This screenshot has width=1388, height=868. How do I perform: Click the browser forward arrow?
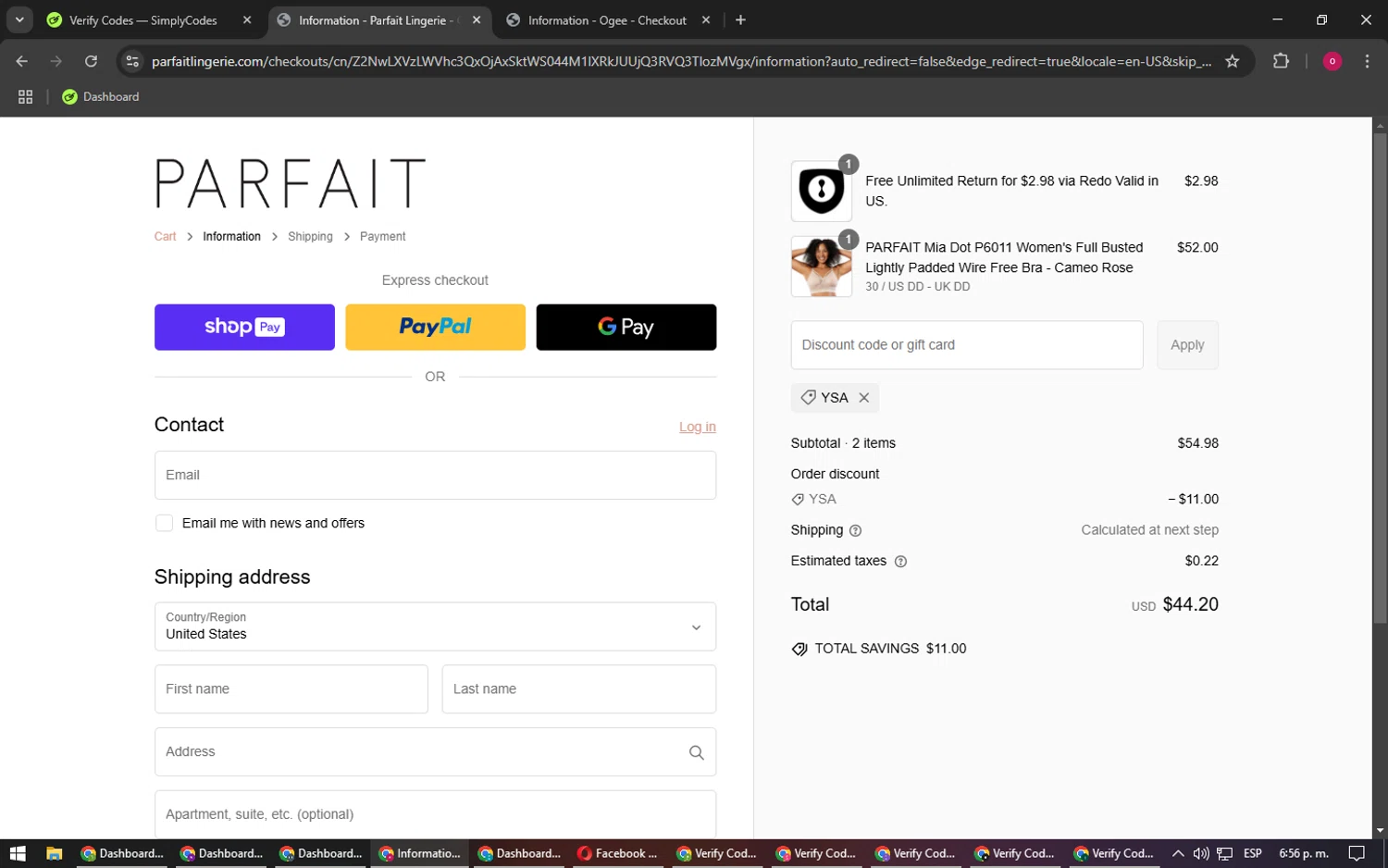pos(56,61)
